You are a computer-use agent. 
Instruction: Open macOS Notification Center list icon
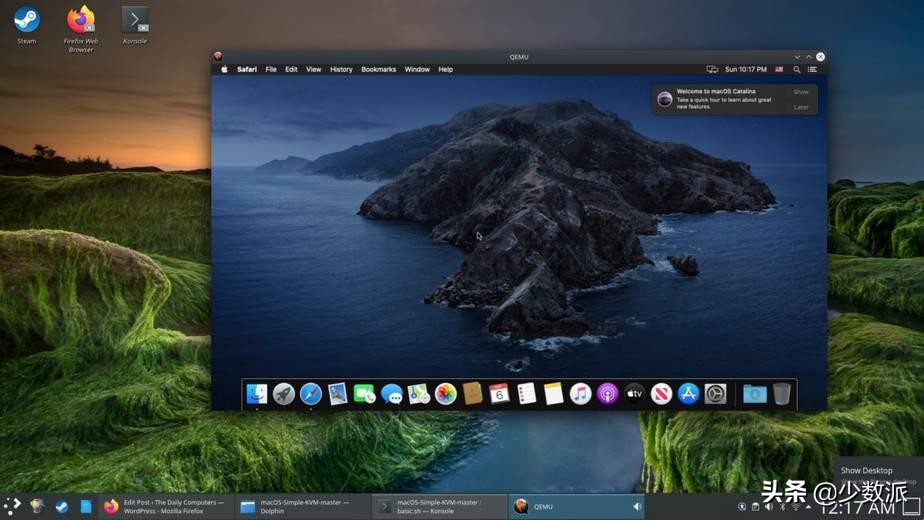click(812, 70)
